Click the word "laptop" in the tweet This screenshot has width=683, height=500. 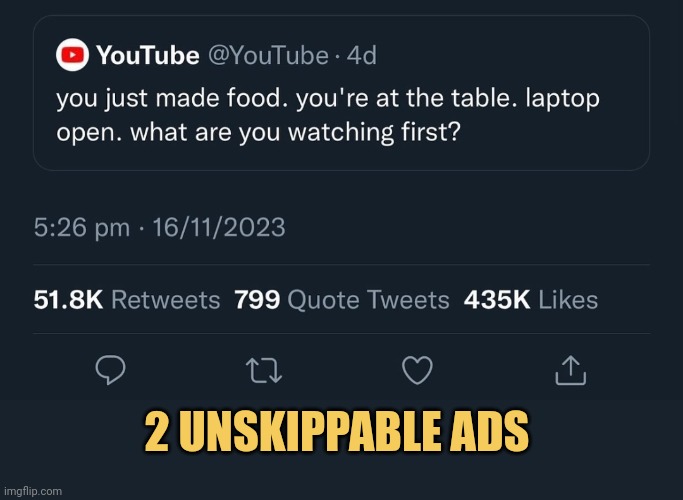(x=562, y=99)
